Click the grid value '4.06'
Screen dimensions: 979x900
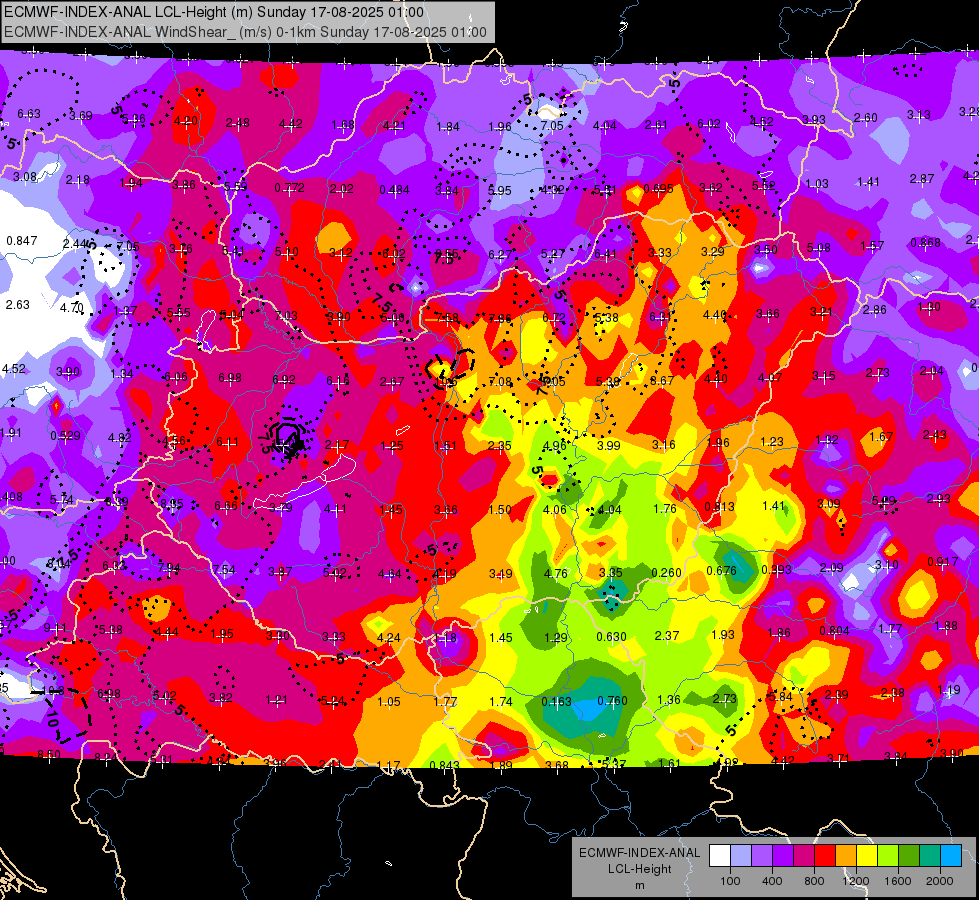pos(554,510)
